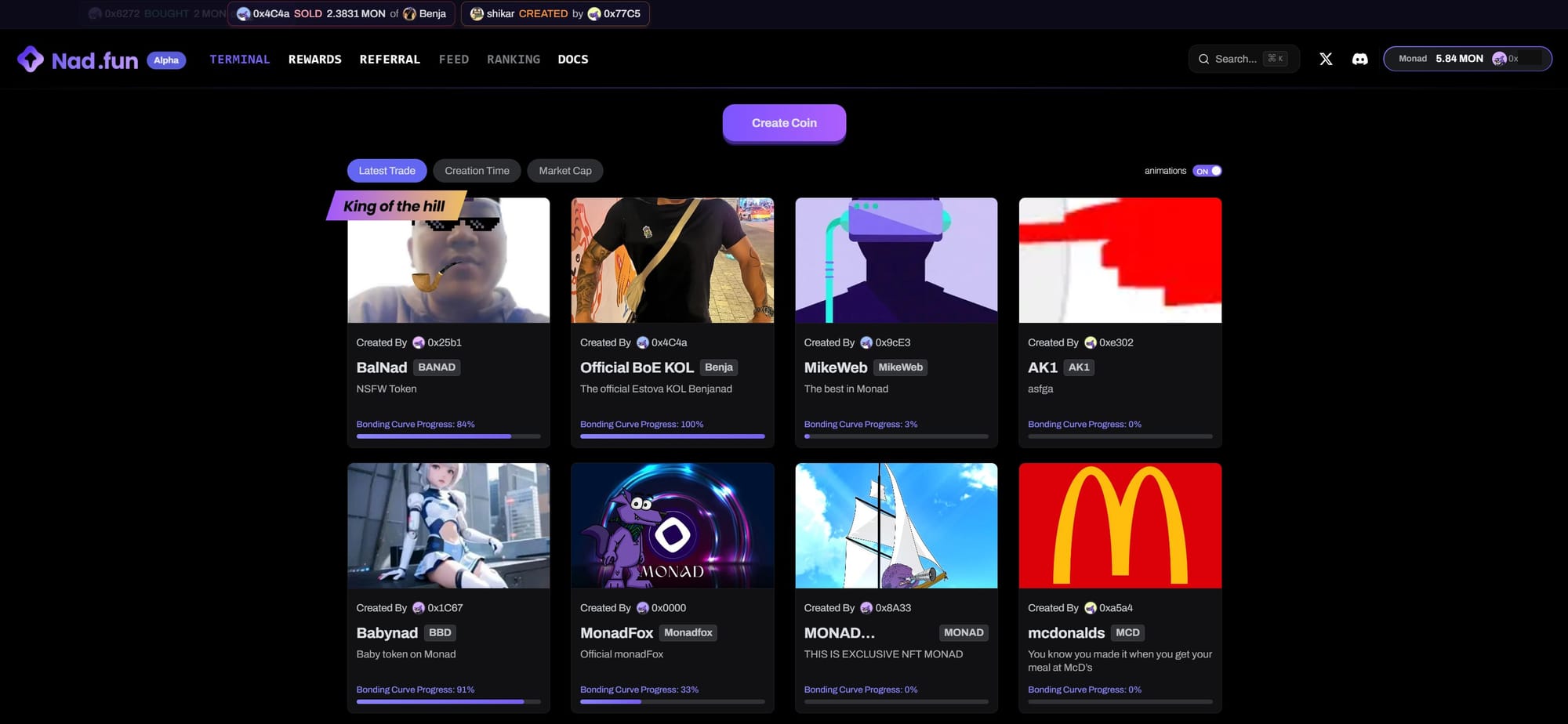Open the AK1 coin image
This screenshot has height=724, width=1568.
1120,260
